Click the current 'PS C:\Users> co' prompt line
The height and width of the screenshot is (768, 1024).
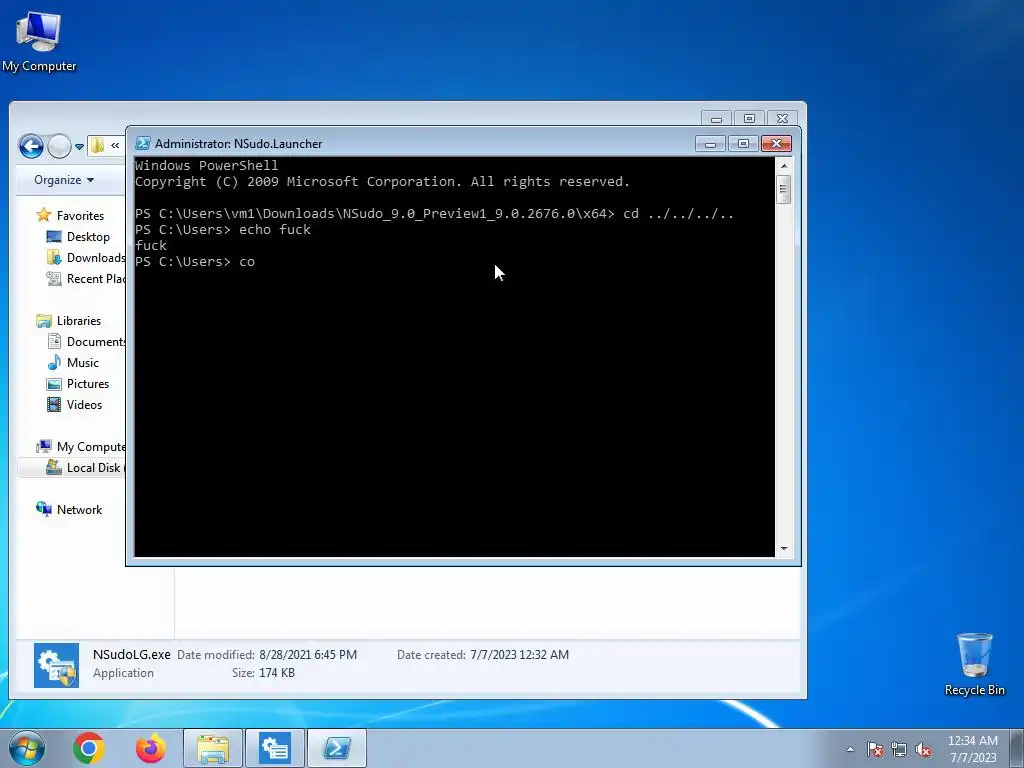tap(195, 261)
